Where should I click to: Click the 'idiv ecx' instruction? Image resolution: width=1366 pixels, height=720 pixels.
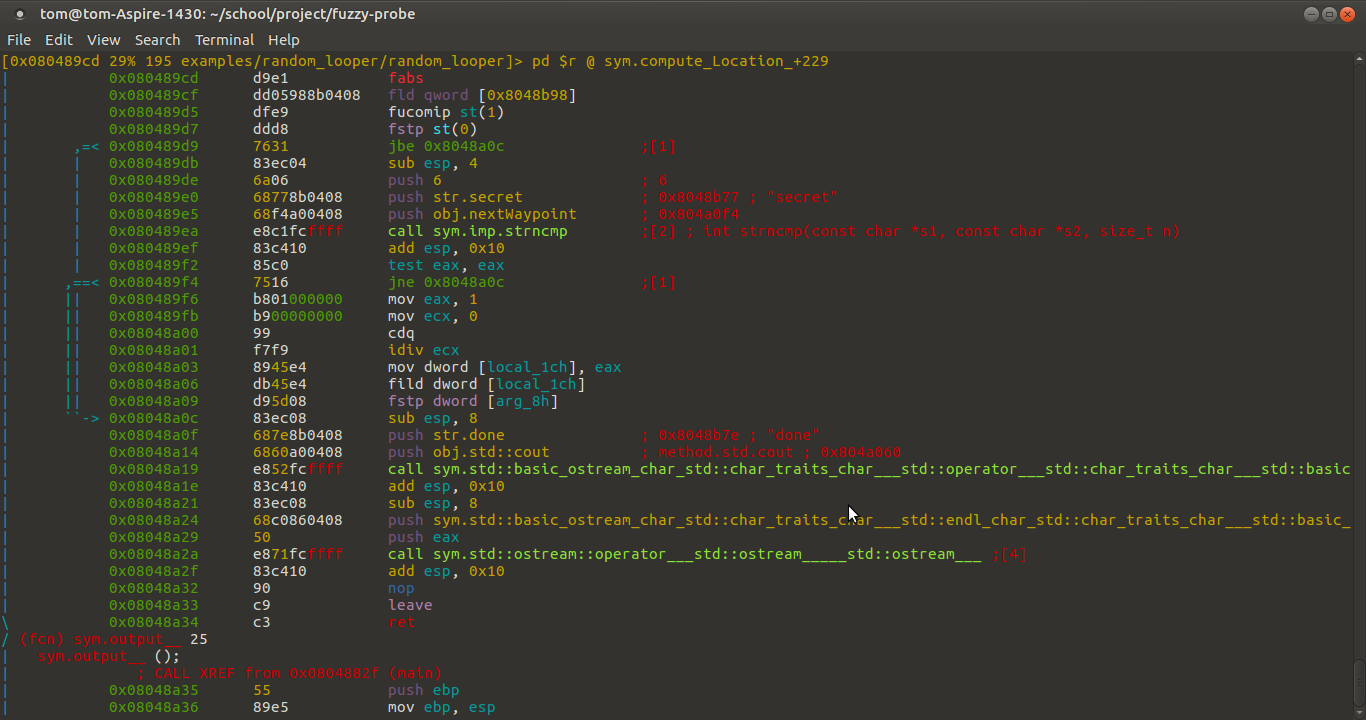pyautogui.click(x=424, y=350)
